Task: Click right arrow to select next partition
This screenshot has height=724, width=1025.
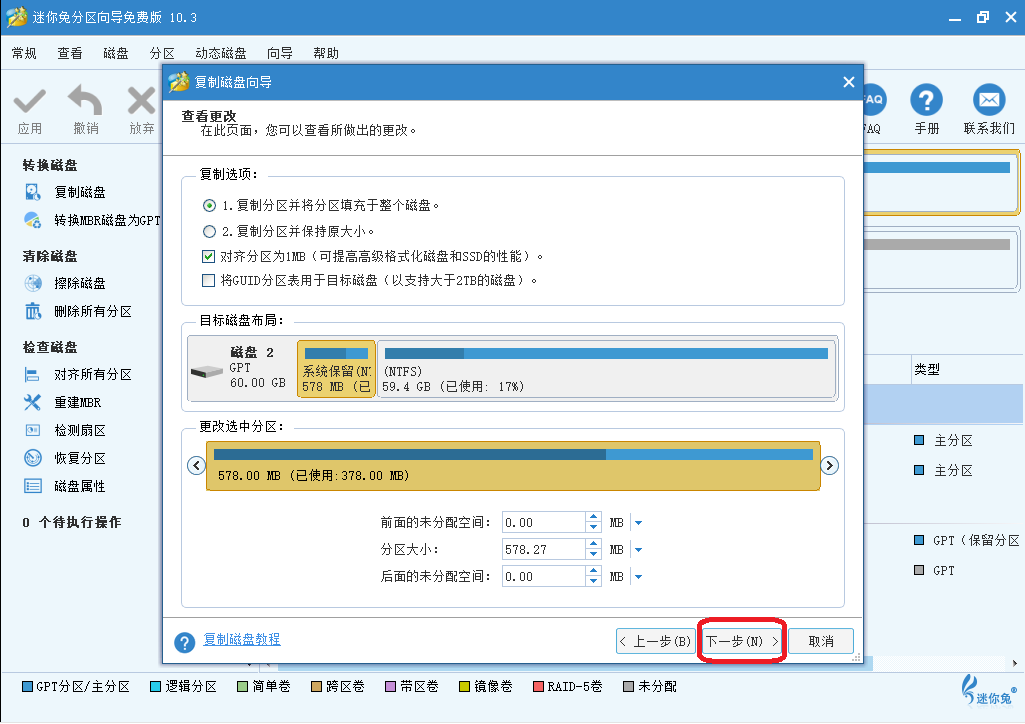Action: point(830,465)
